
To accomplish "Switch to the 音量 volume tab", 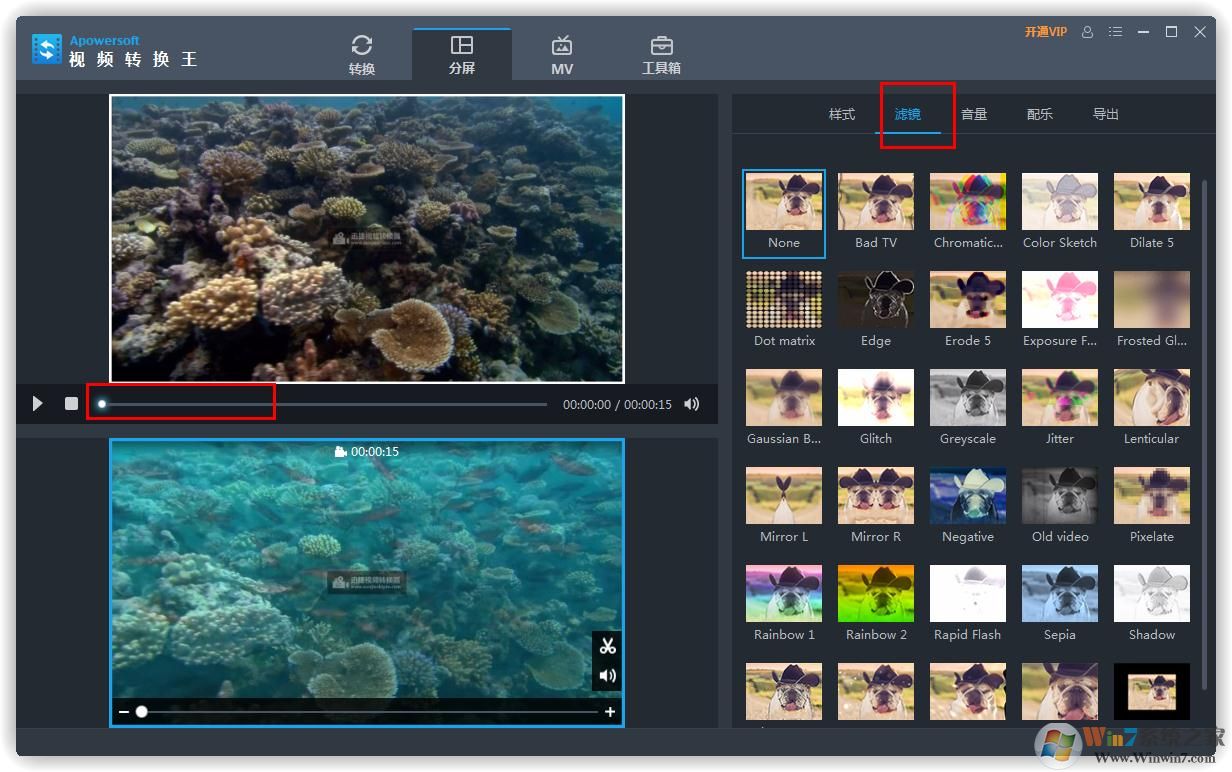I will point(974,114).
